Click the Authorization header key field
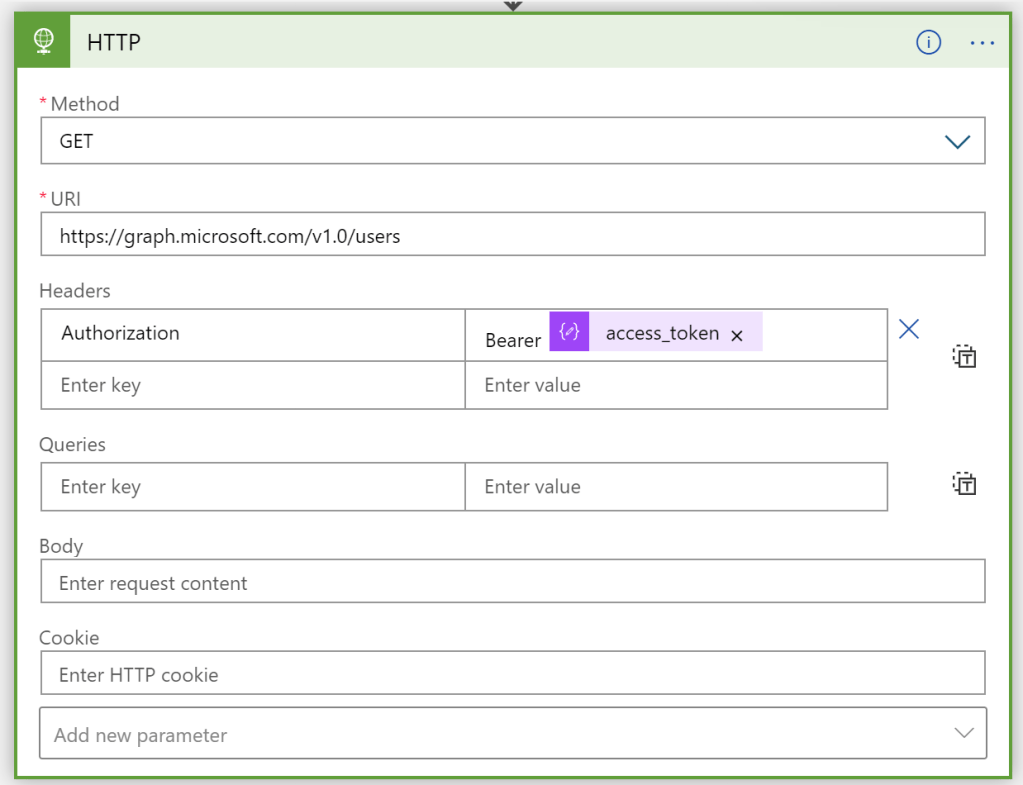The image size is (1023, 785). pos(252,334)
